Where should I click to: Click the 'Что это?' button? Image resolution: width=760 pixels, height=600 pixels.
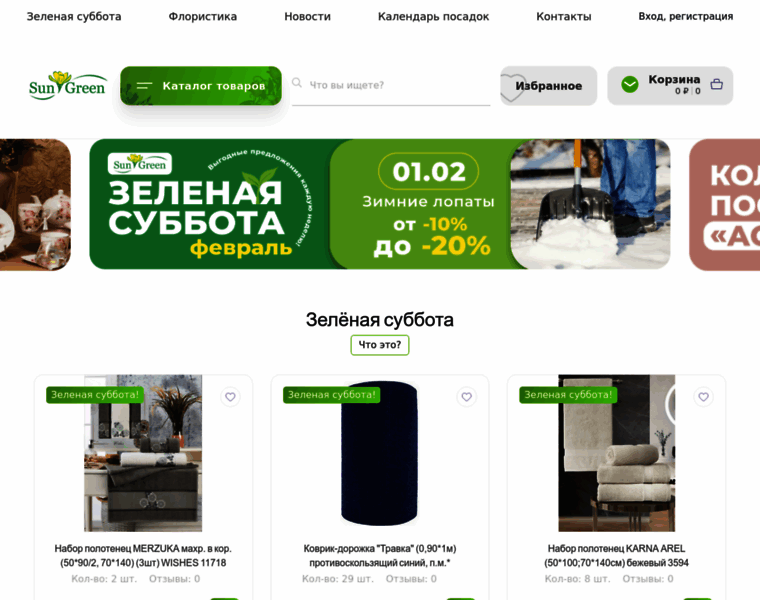coord(380,345)
